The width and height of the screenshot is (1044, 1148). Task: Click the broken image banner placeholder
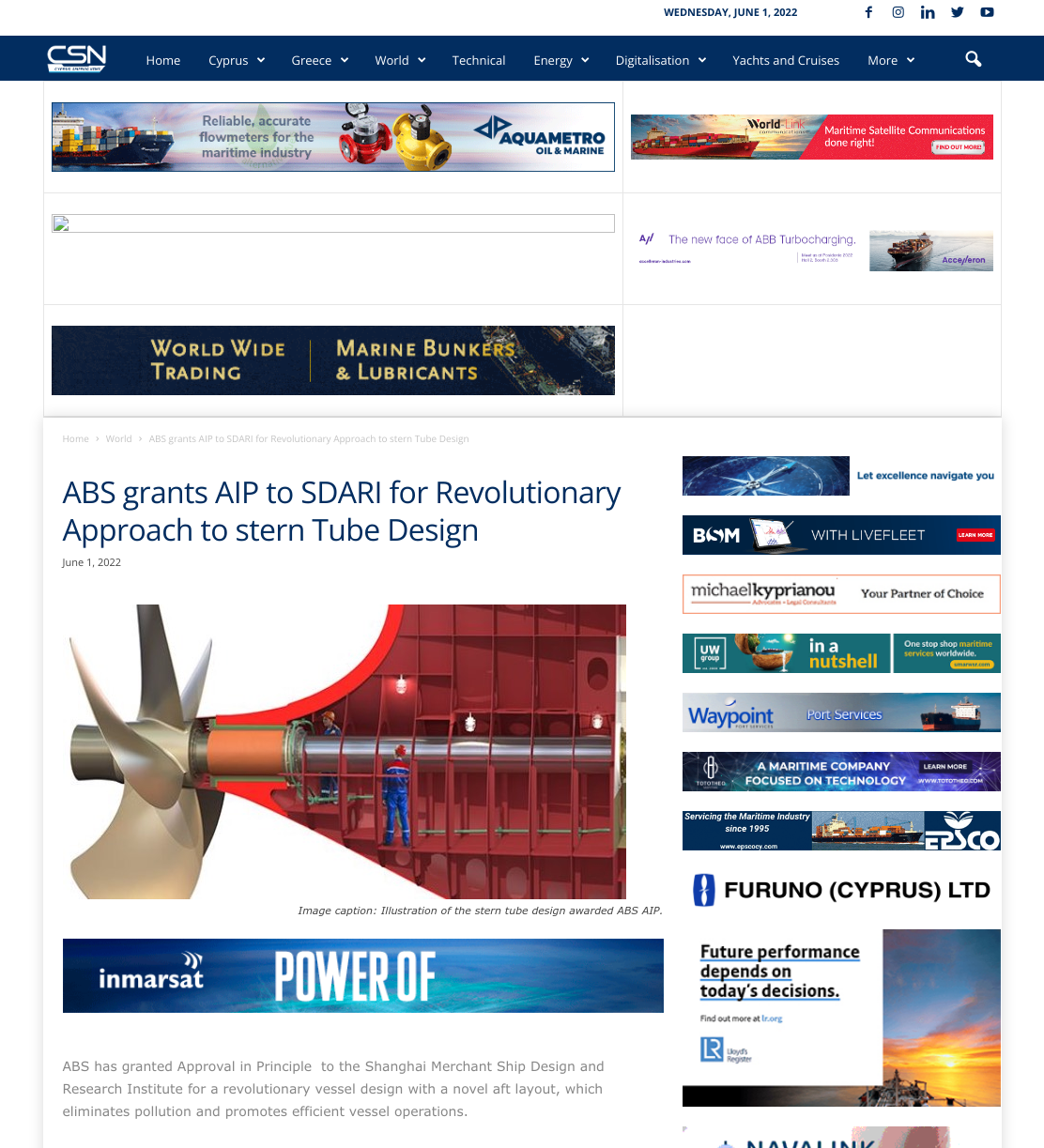pyautogui.click(x=333, y=223)
